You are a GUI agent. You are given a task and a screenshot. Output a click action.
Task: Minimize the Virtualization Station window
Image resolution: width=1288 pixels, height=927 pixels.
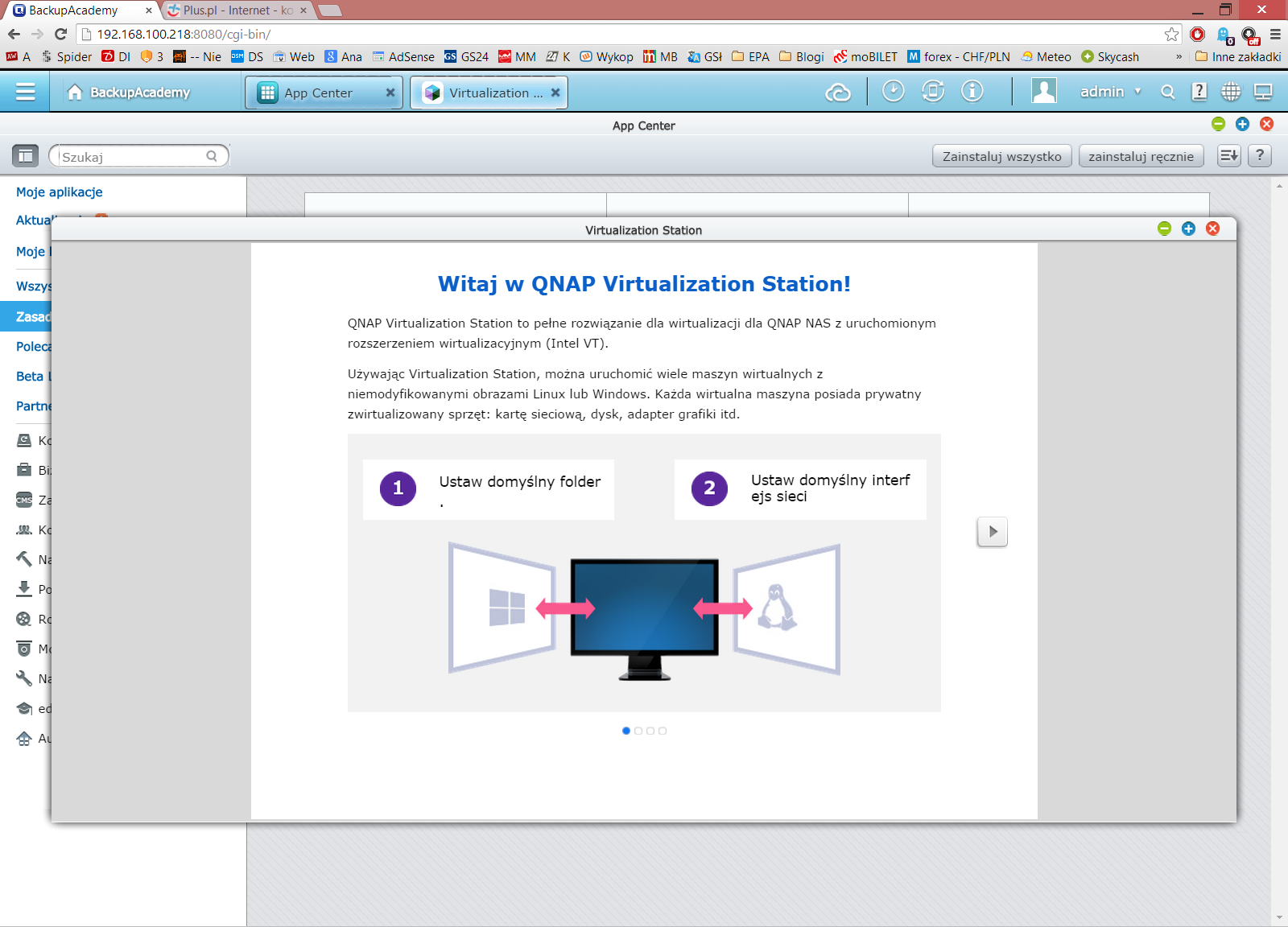(x=1164, y=229)
